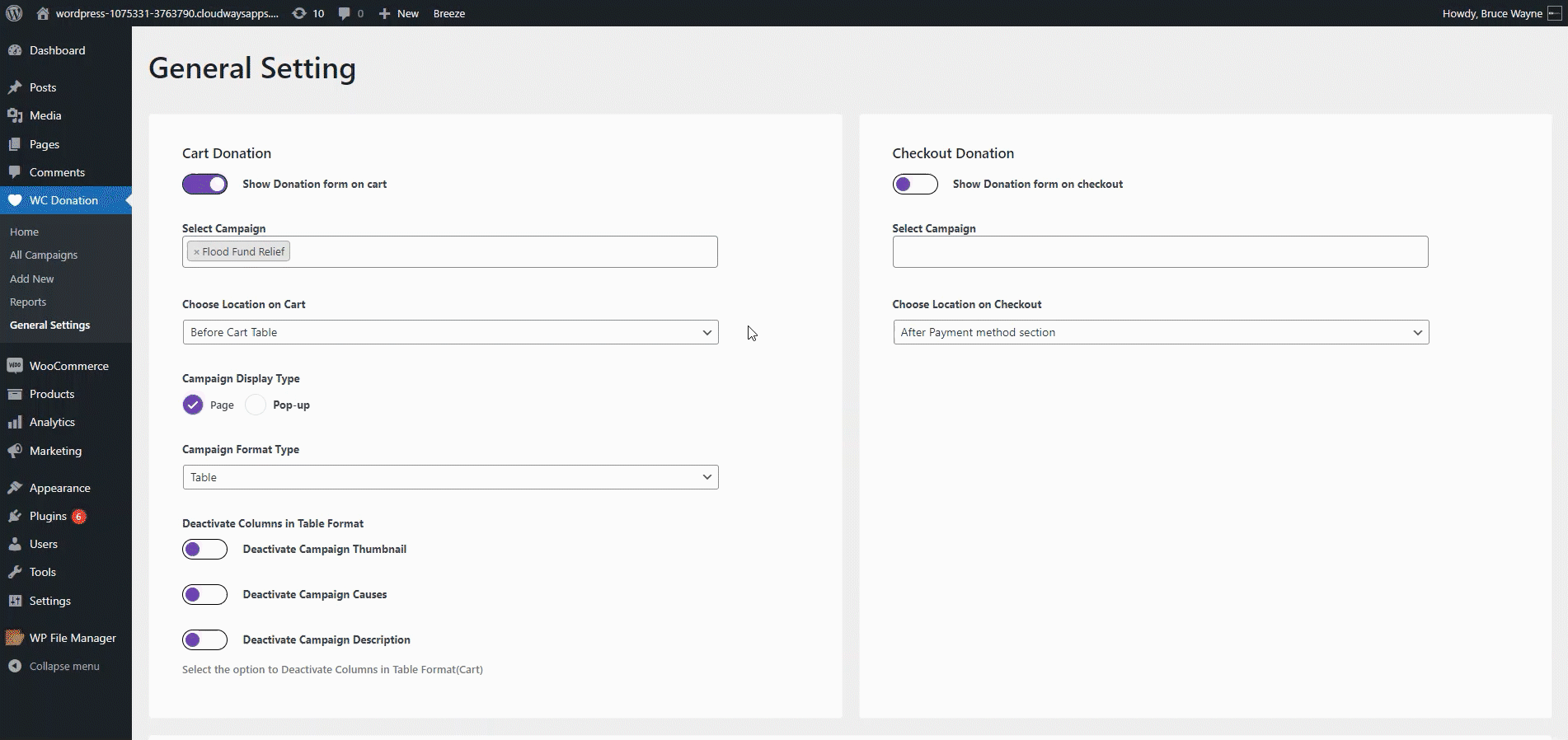
Task: Open Settings in the sidebar
Action: [x=50, y=601]
